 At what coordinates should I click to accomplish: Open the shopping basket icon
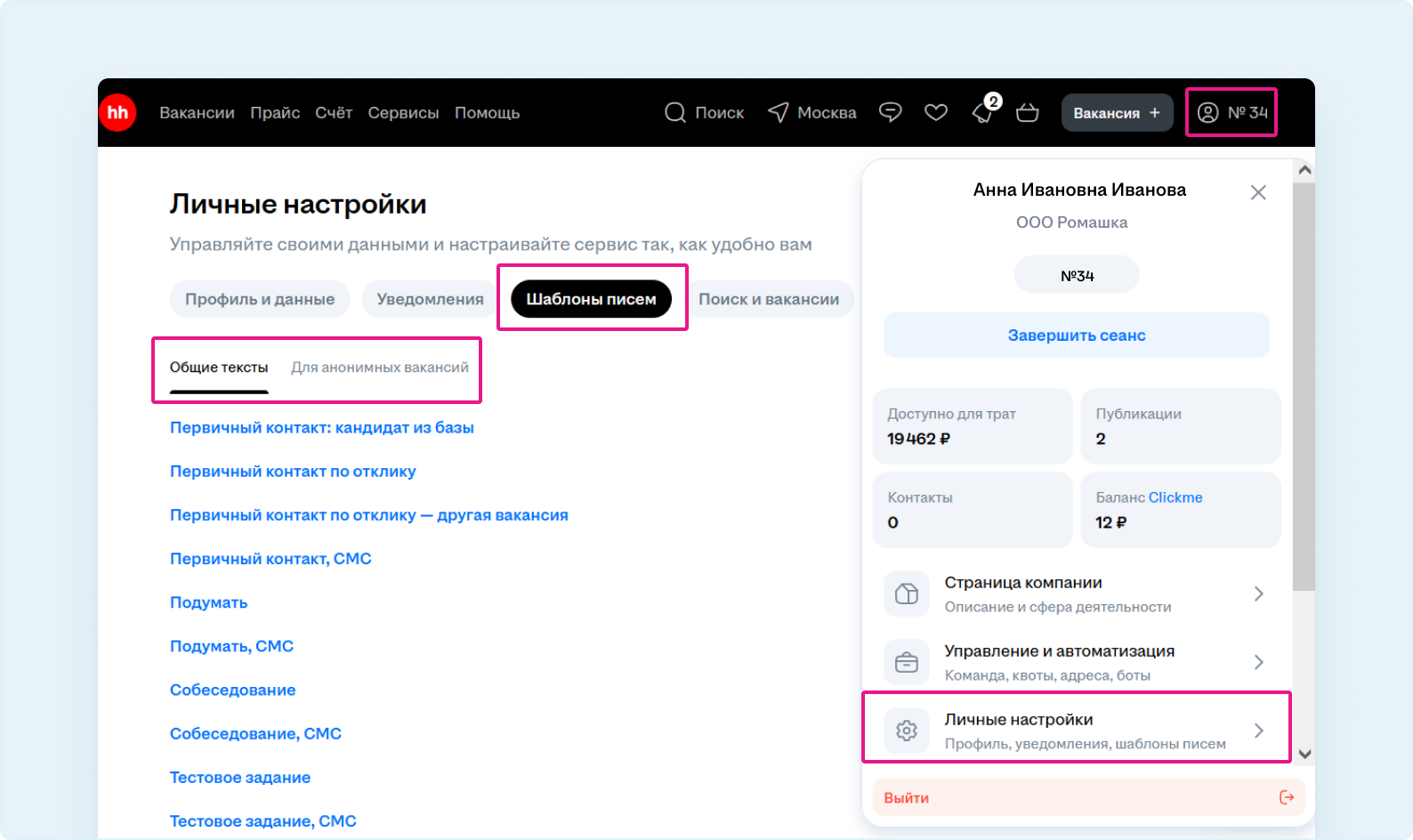tap(1028, 113)
